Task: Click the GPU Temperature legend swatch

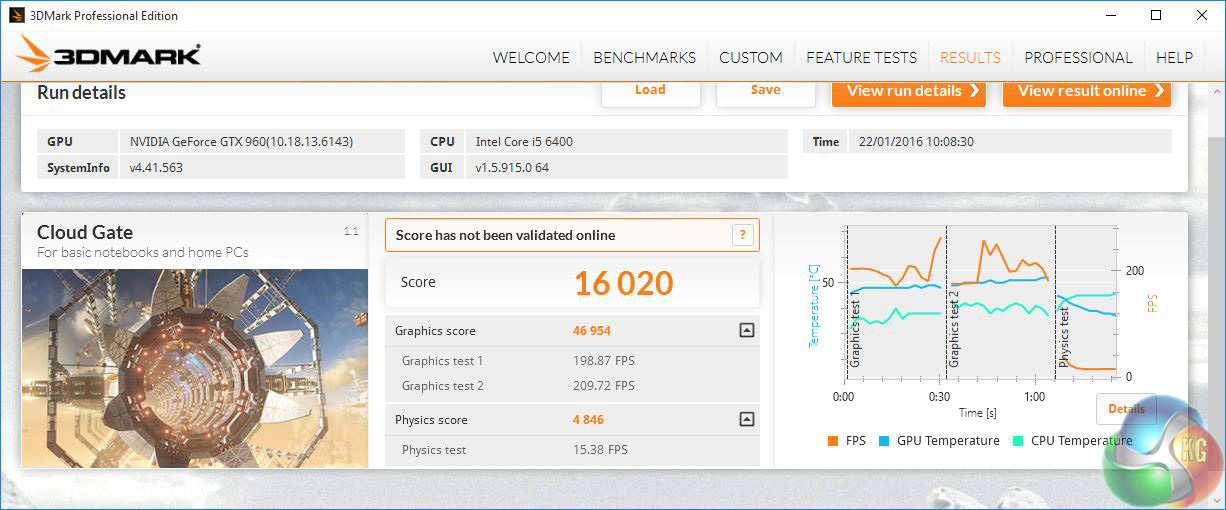Action: pos(884,441)
